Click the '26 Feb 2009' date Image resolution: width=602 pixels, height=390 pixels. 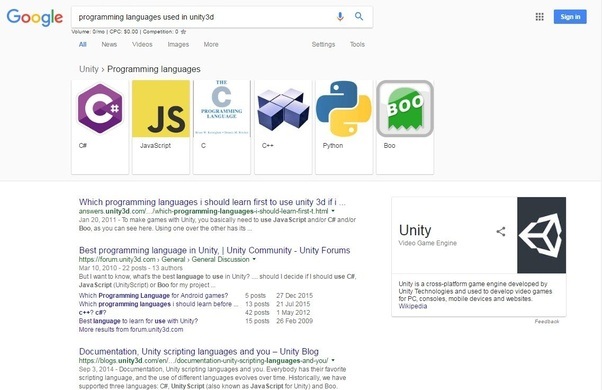294,321
